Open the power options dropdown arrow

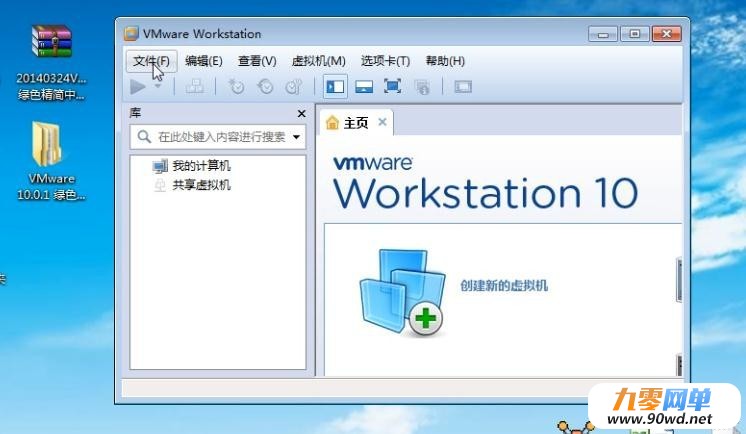[158, 86]
